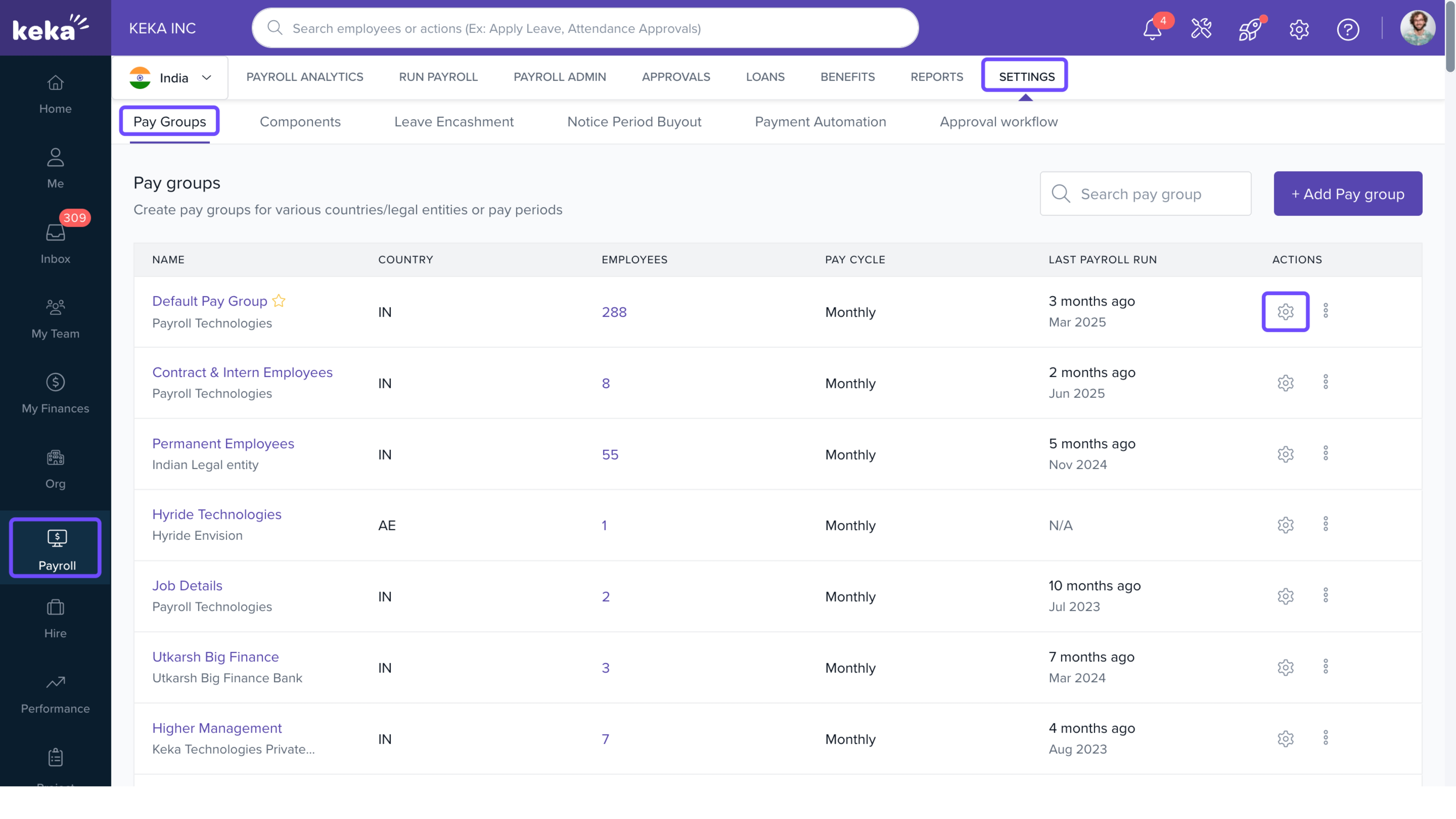Viewport: 1456px width, 819px height.
Task: Click gear icon for Permanent Employees
Action: [1285, 455]
